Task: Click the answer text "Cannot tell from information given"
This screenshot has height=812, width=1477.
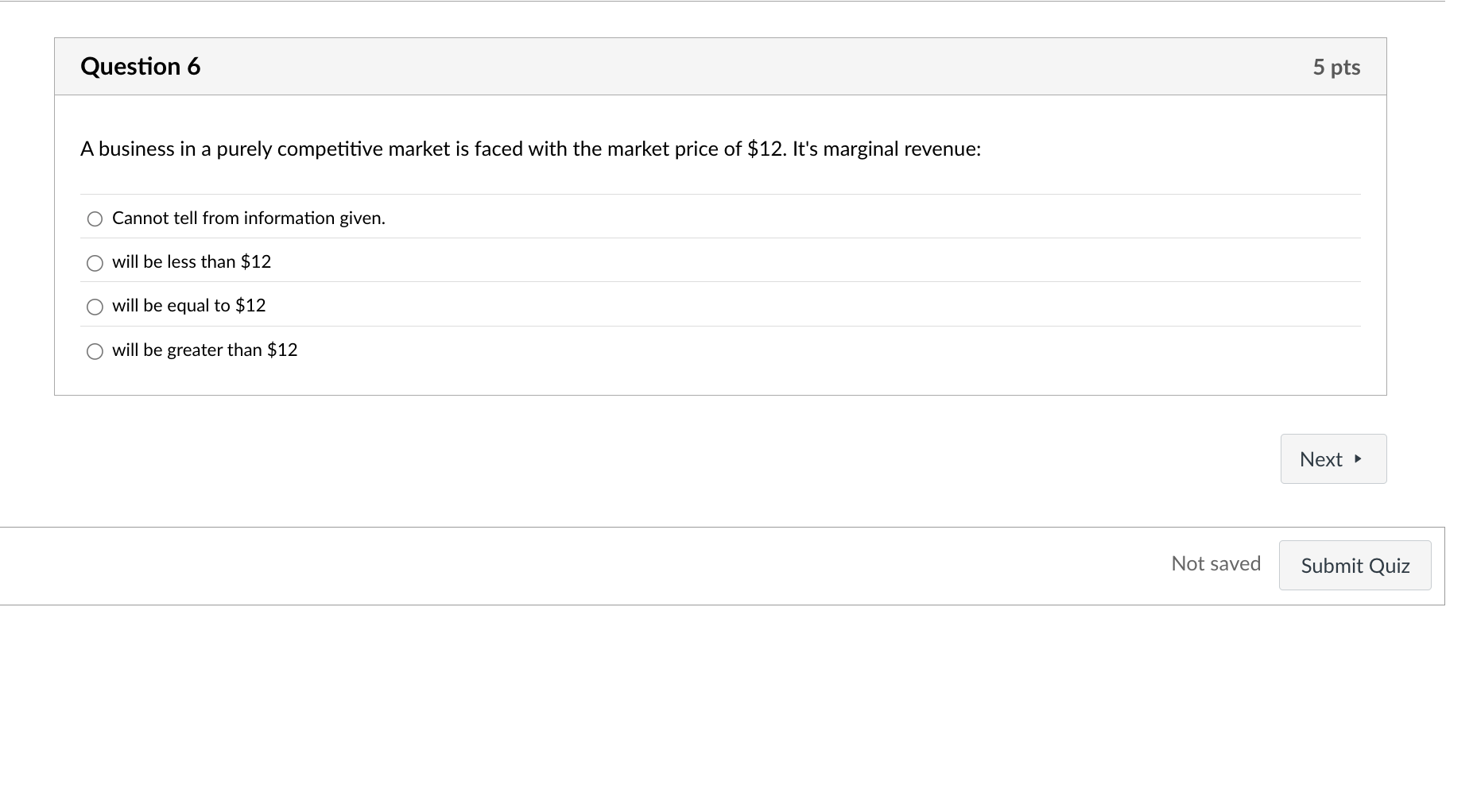Action: (x=249, y=217)
